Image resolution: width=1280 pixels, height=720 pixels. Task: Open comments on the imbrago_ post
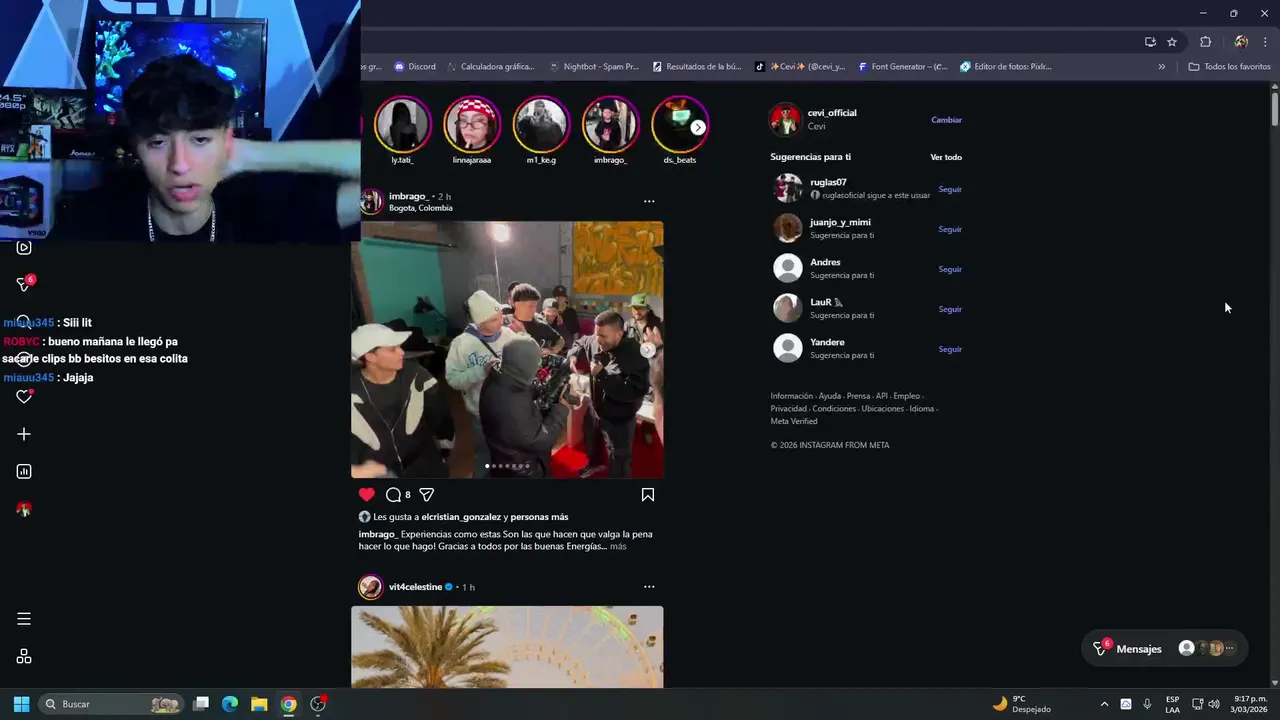click(x=393, y=494)
